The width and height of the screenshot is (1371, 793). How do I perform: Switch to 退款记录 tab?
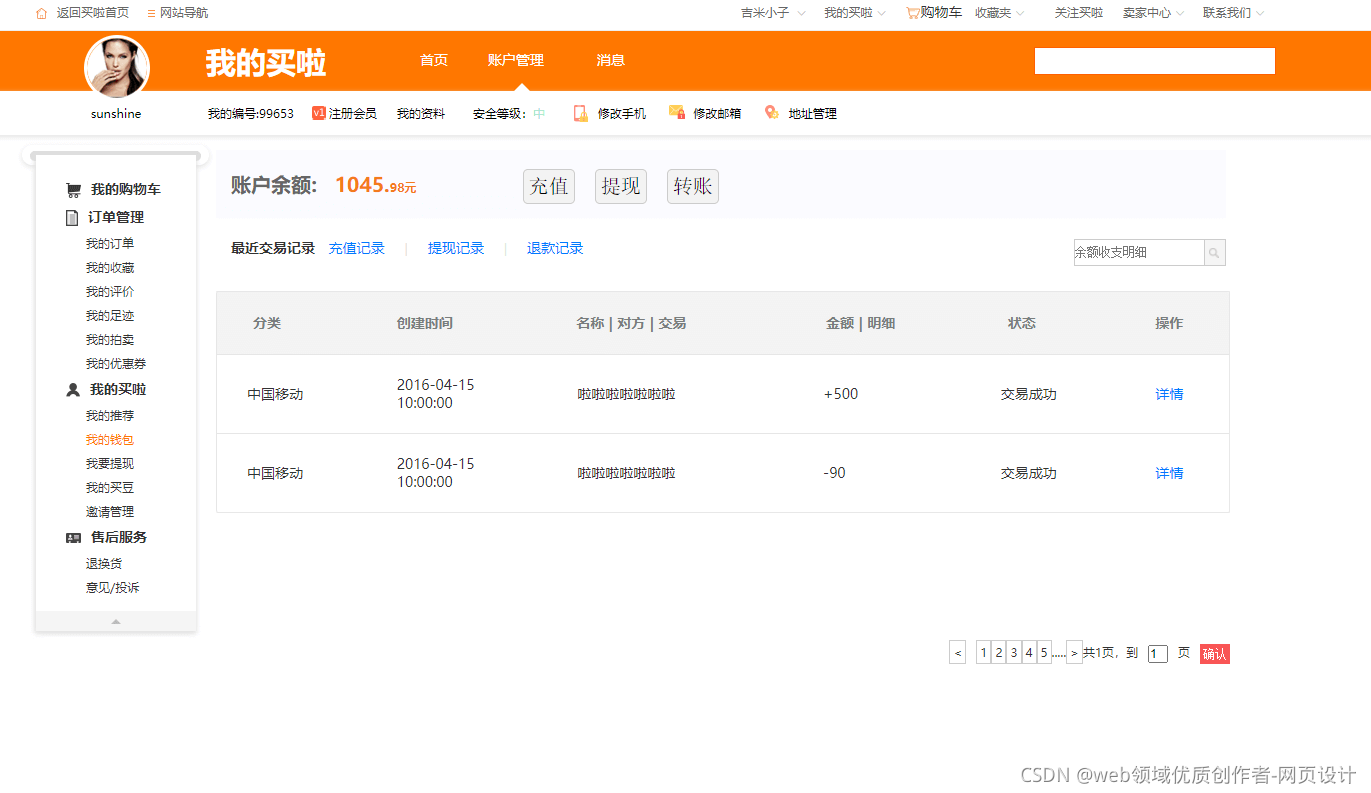555,248
